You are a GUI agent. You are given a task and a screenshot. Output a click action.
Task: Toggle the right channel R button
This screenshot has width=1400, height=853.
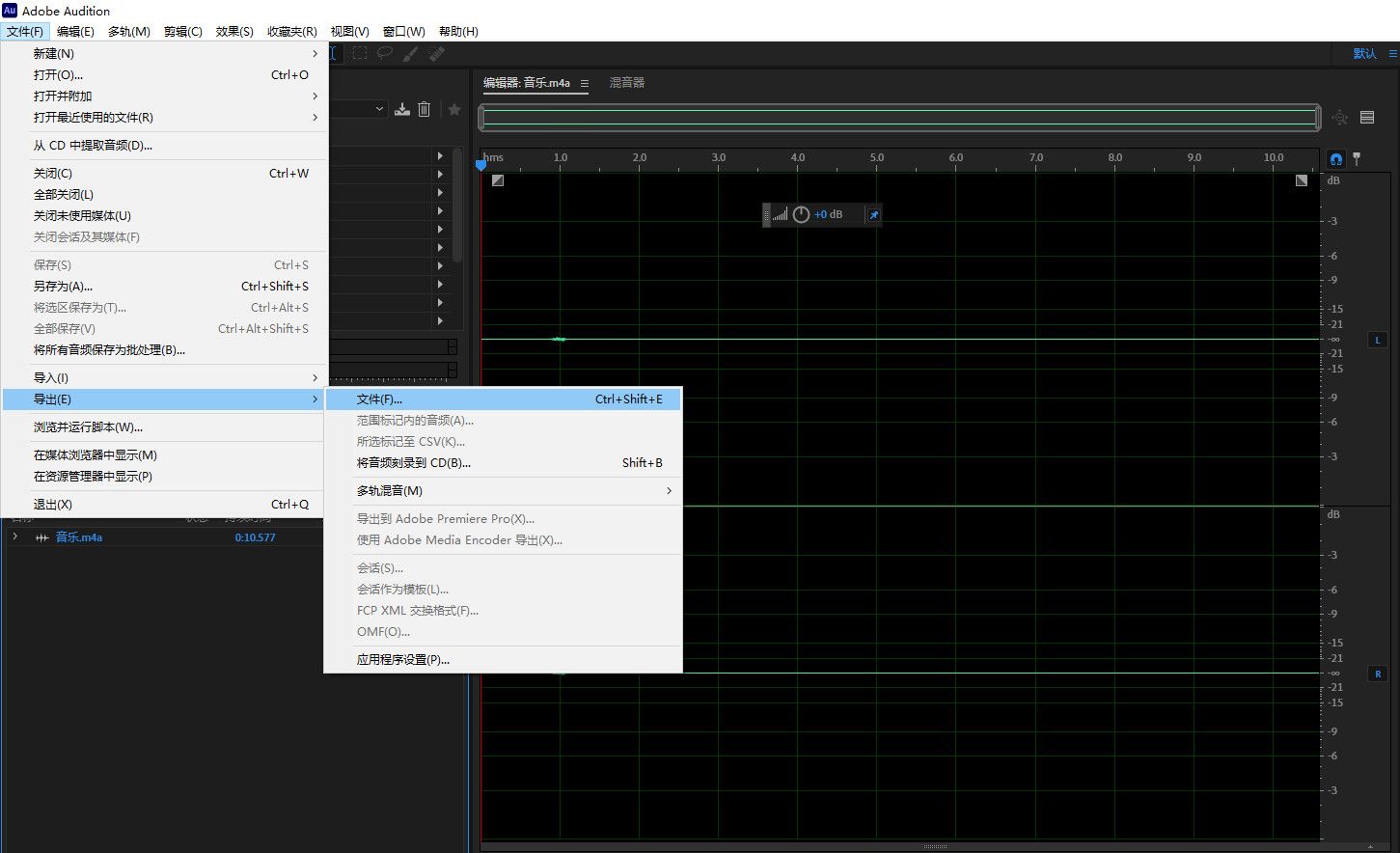pos(1378,674)
